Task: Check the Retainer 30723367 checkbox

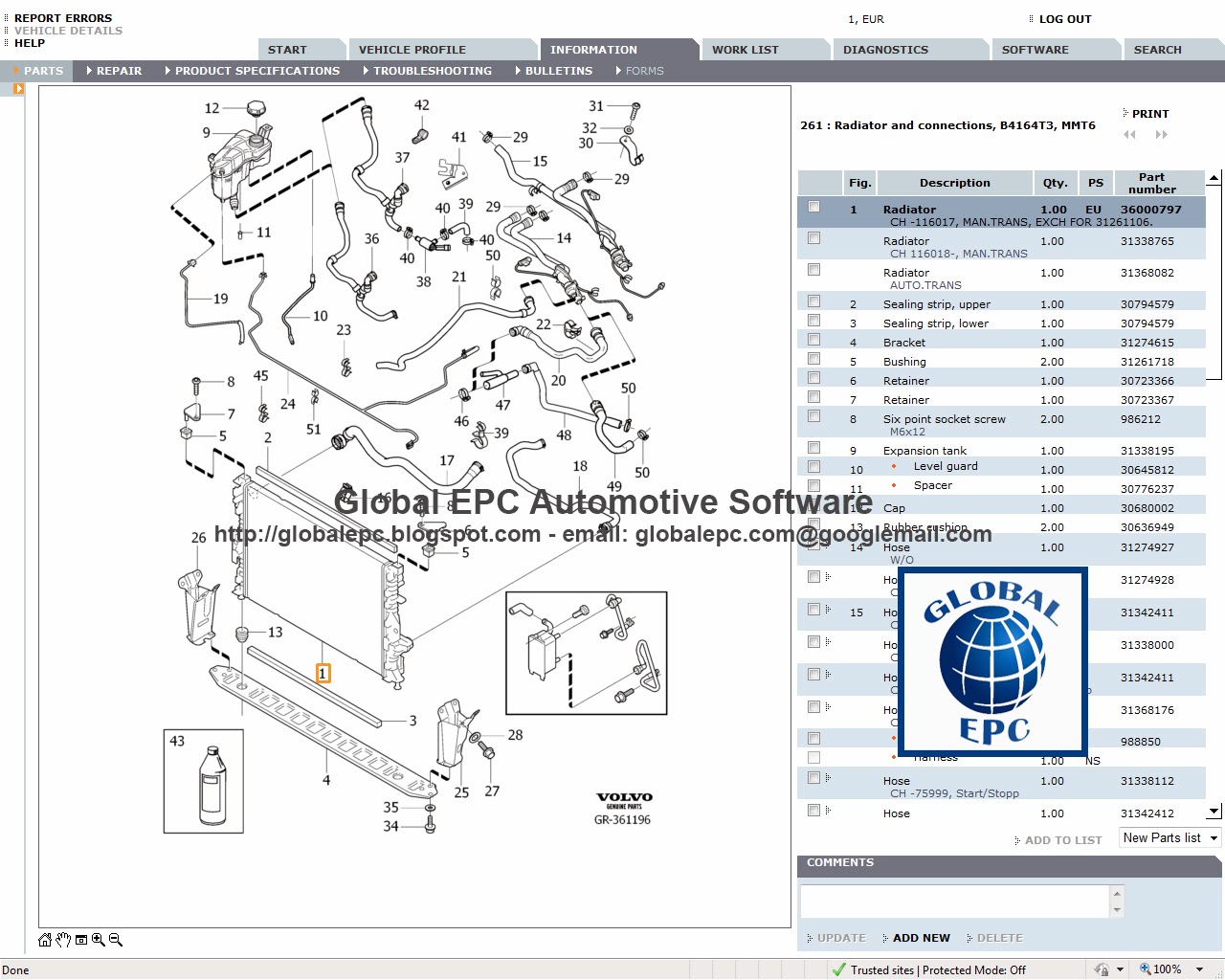Action: tap(813, 397)
